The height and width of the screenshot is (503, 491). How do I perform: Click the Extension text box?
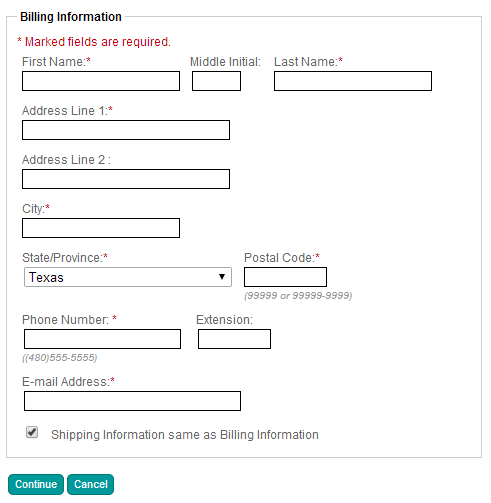234,339
